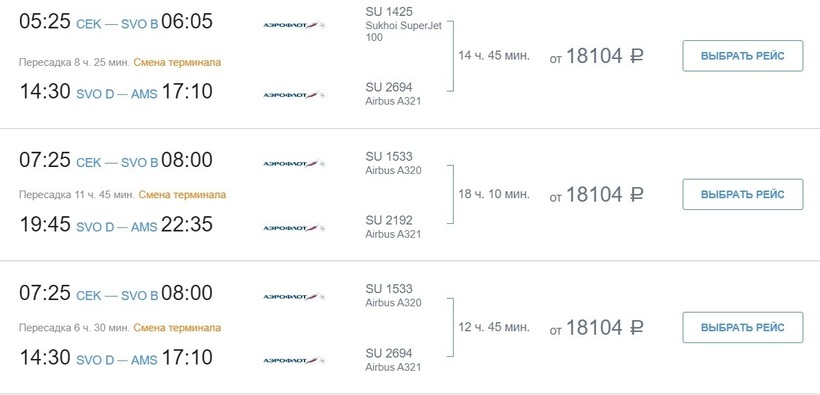Open CEK — SVO B route at 05:25

coord(117,24)
